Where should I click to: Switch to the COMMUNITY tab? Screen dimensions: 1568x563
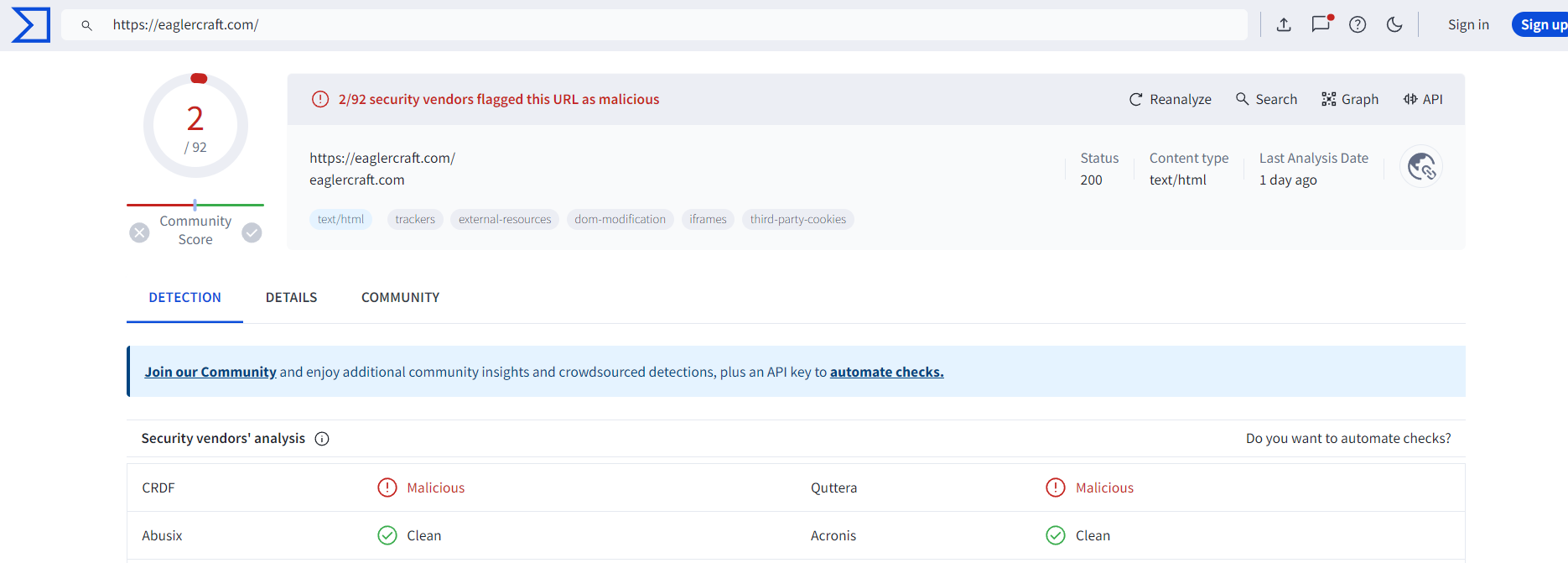[400, 298]
